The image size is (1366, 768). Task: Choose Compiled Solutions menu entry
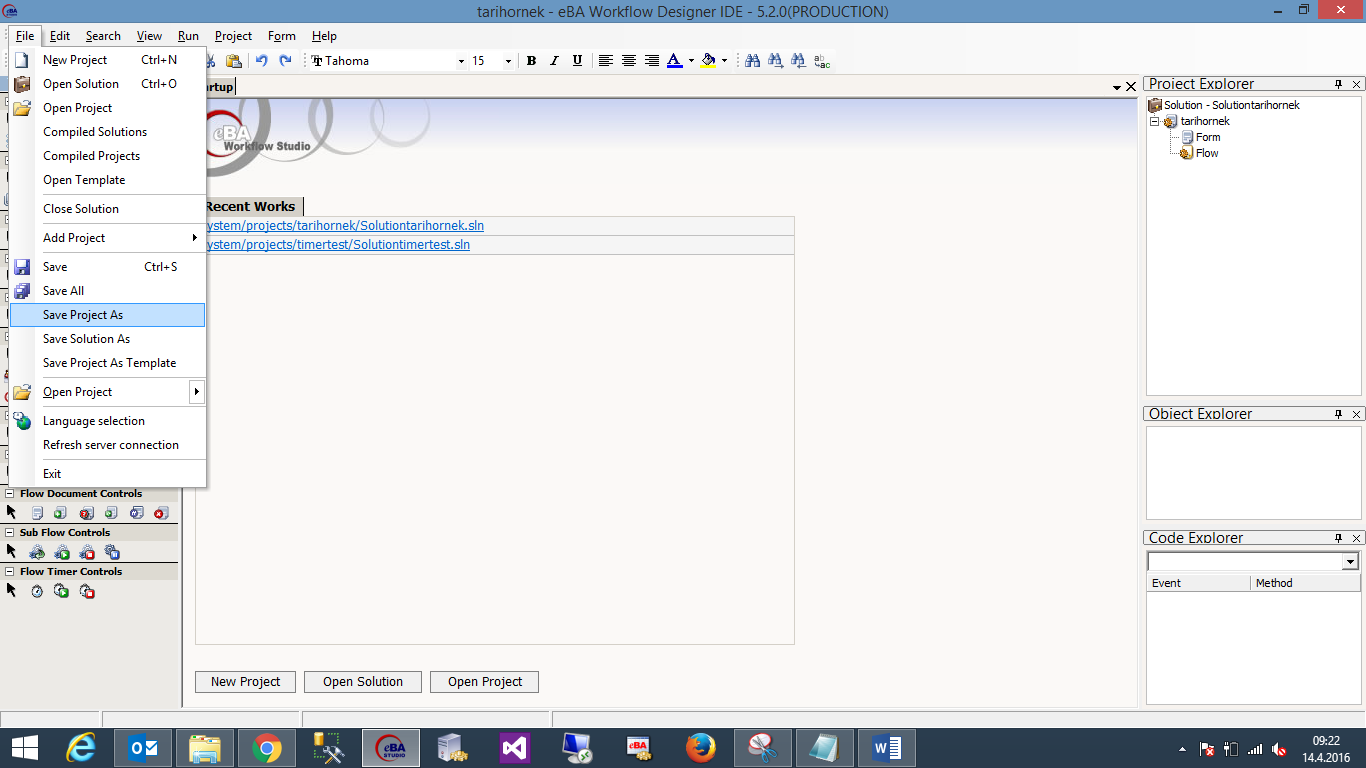click(x=107, y=132)
